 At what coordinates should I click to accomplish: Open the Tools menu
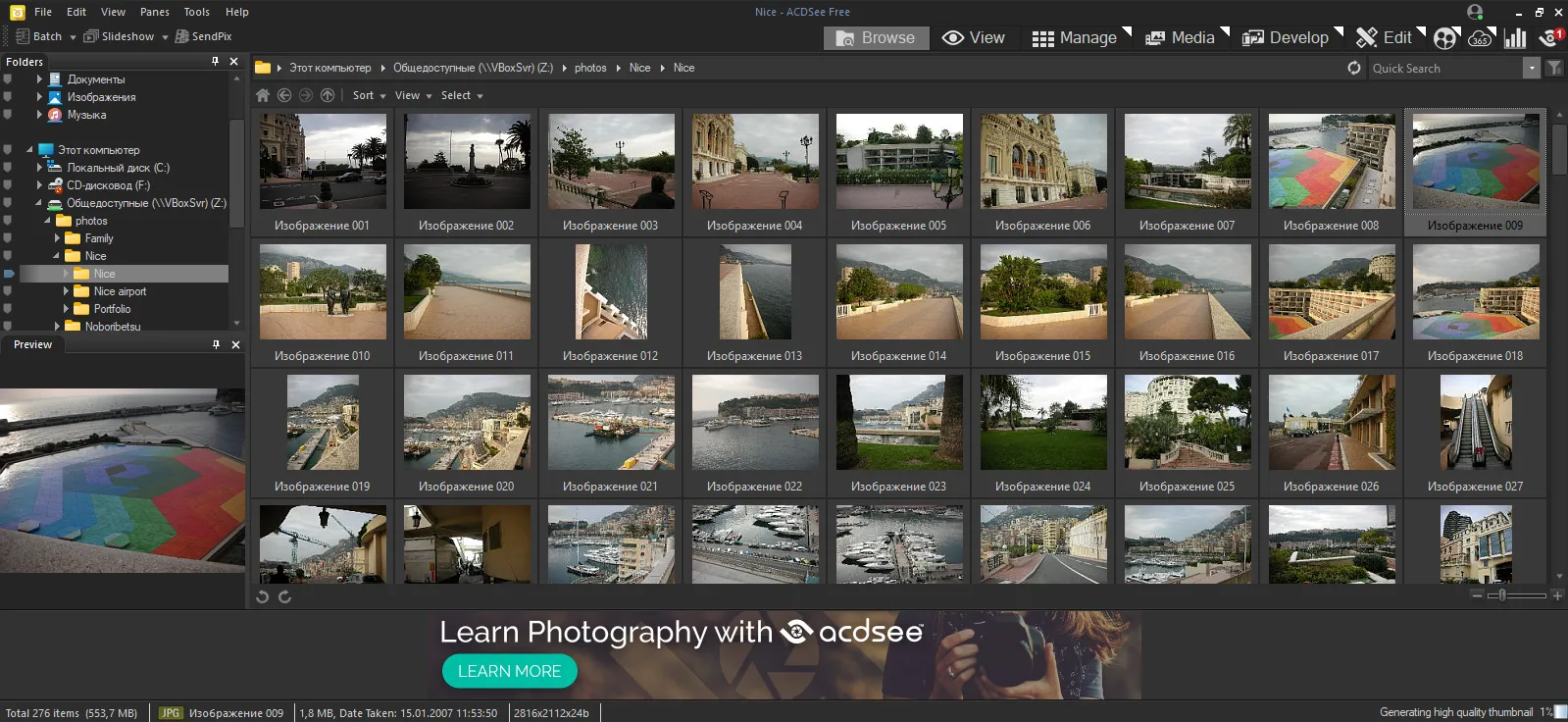(x=196, y=12)
